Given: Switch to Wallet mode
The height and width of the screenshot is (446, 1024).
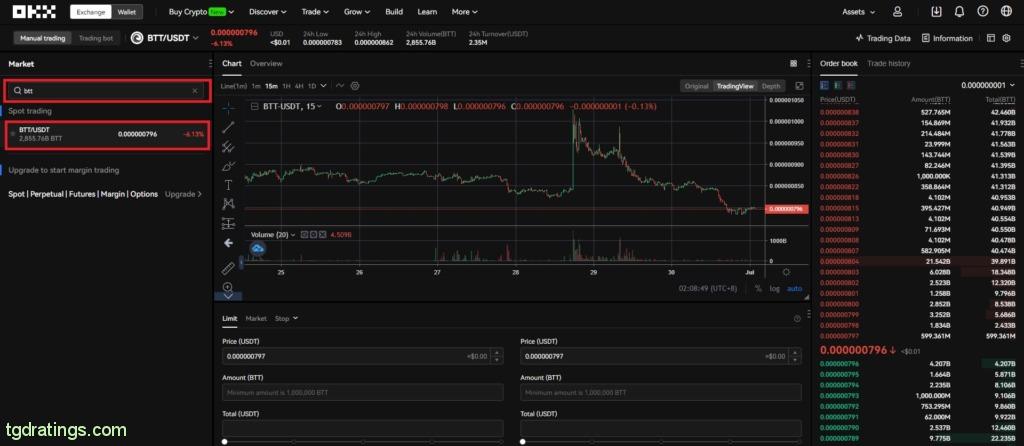Looking at the screenshot, I should 127,12.
